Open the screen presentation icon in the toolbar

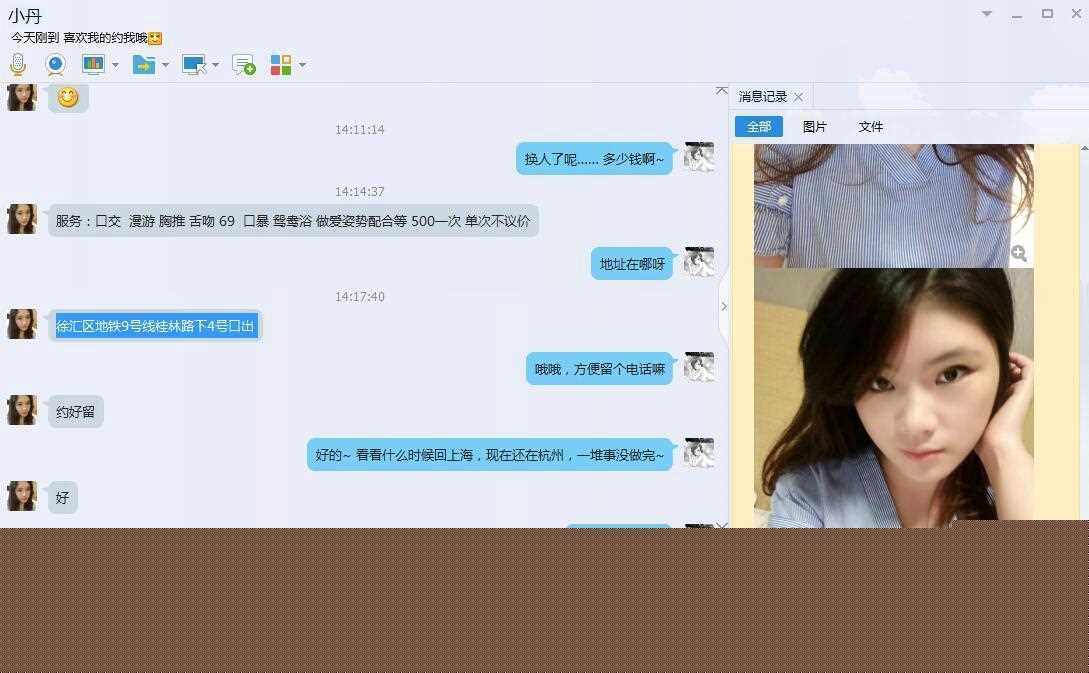click(93, 65)
